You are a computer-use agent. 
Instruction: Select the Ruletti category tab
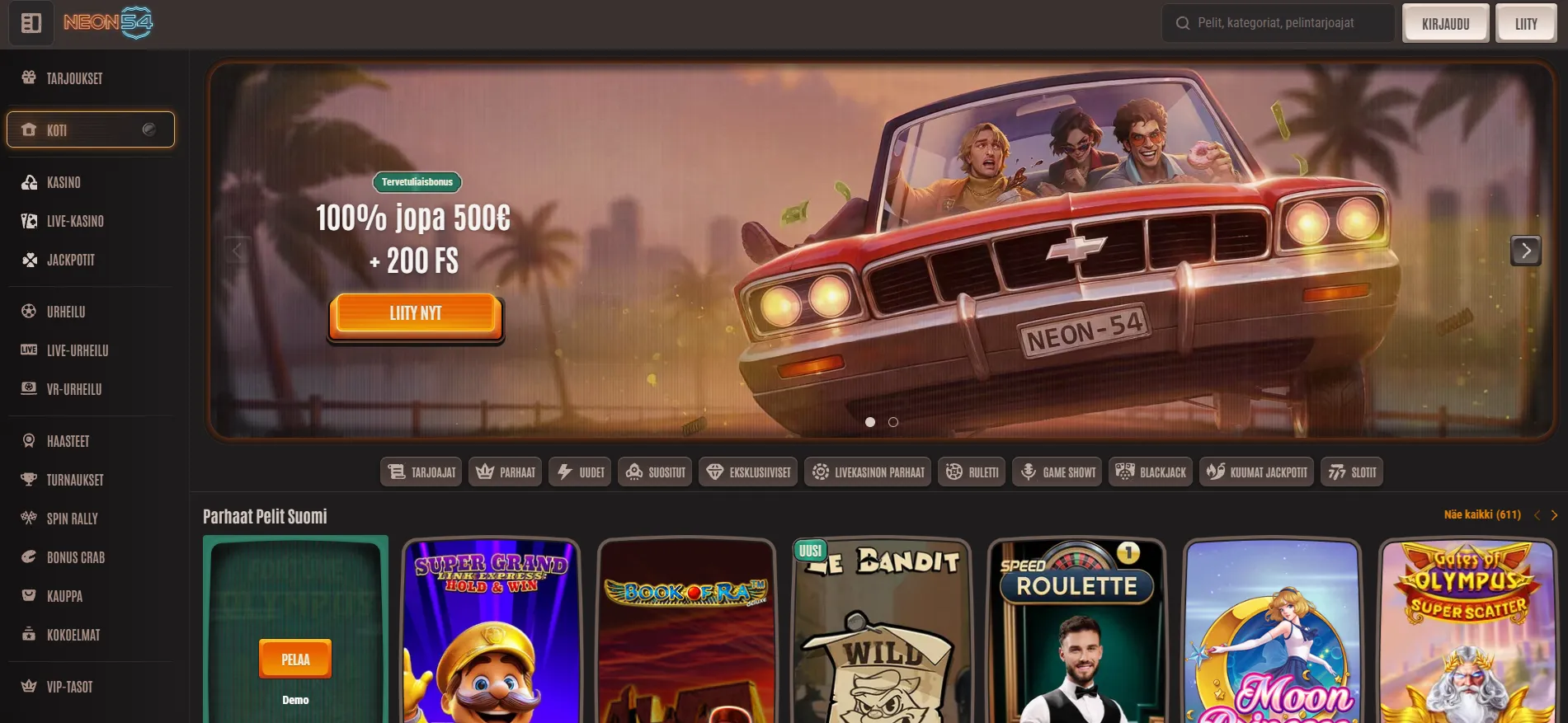pyautogui.click(x=971, y=472)
